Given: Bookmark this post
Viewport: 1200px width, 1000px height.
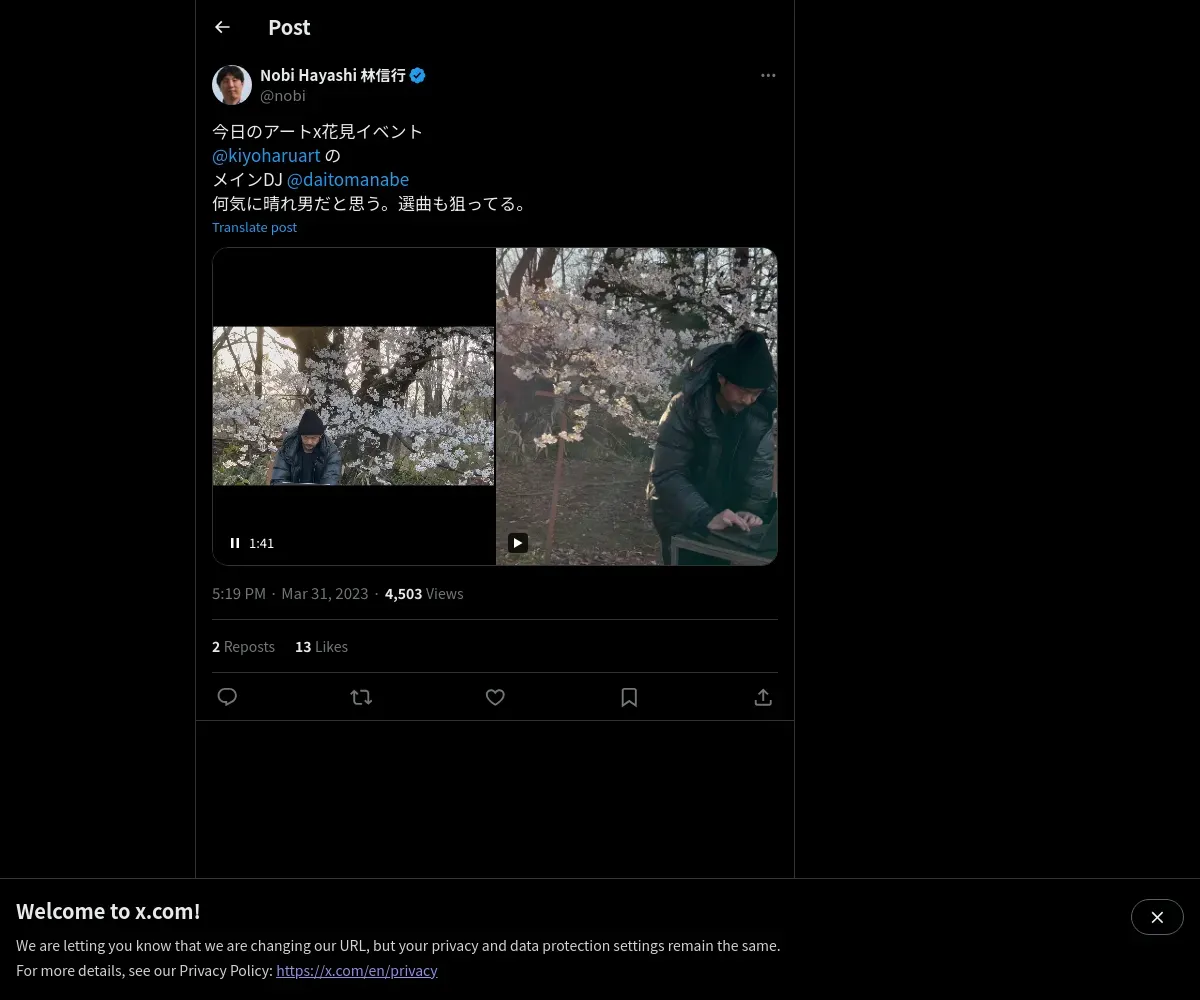Looking at the screenshot, I should (x=629, y=697).
